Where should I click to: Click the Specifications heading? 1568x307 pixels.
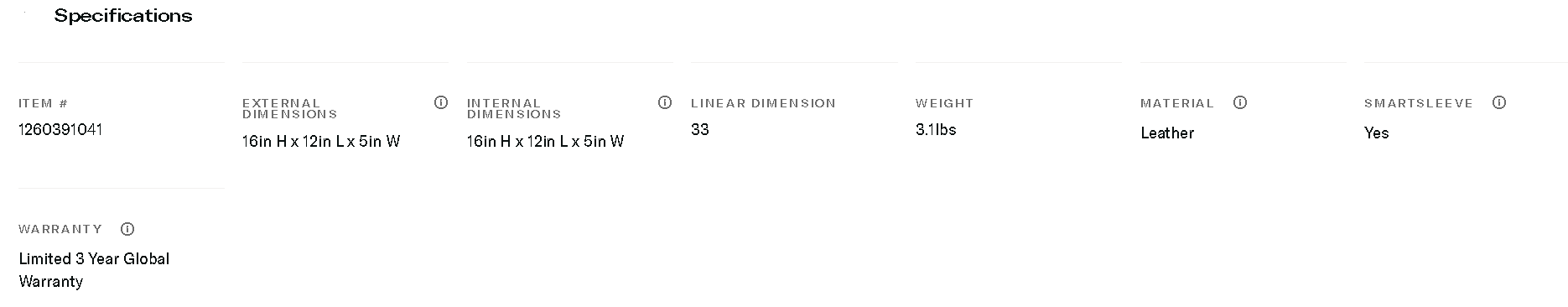[x=123, y=16]
